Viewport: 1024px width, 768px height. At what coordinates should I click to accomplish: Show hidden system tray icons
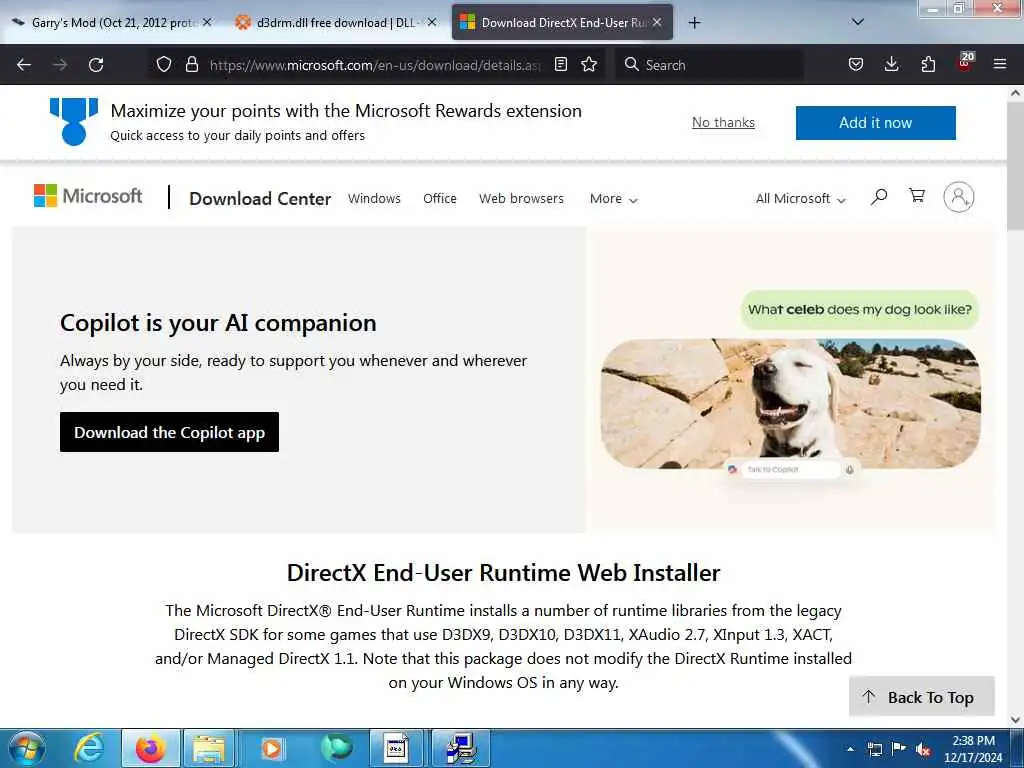click(x=850, y=749)
